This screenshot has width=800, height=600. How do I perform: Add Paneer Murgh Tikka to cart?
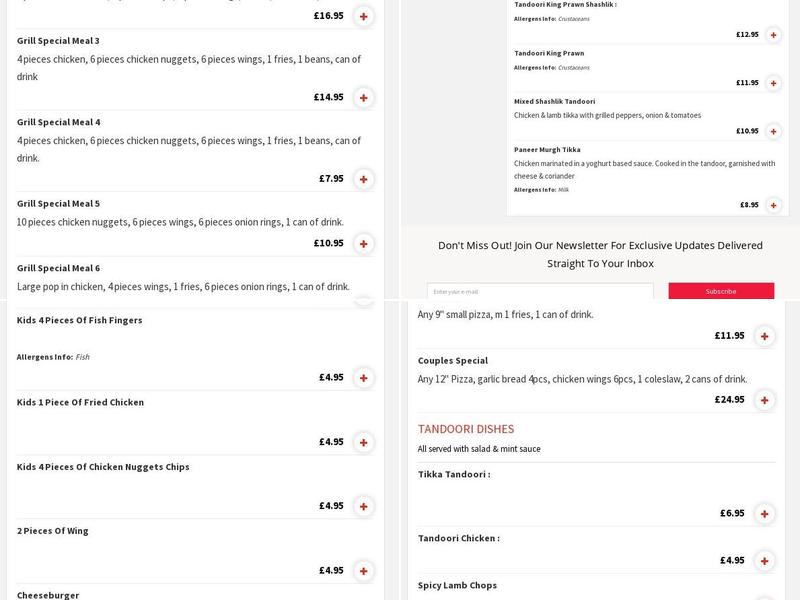point(771,203)
